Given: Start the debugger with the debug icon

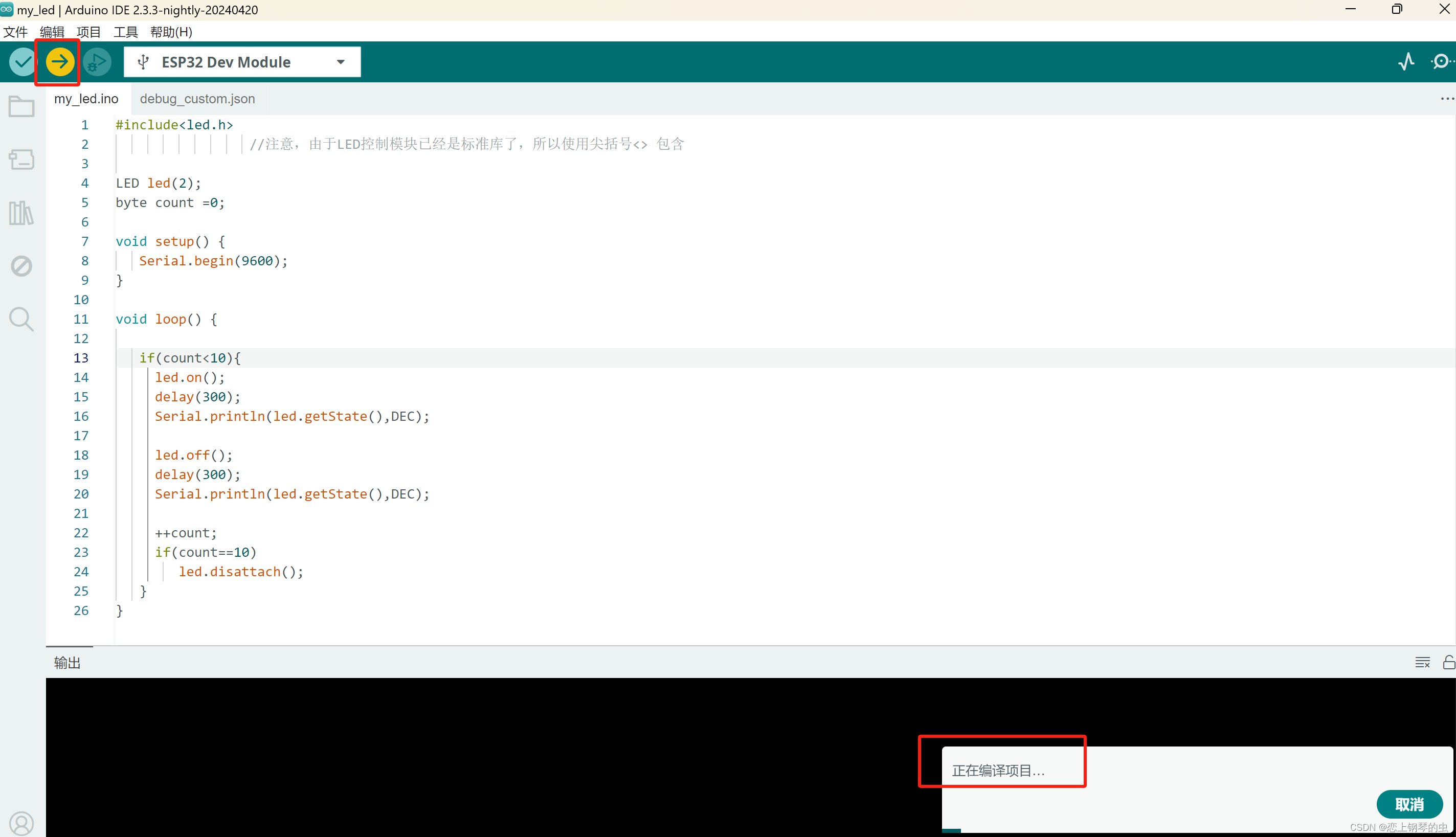Looking at the screenshot, I should tap(97, 61).
